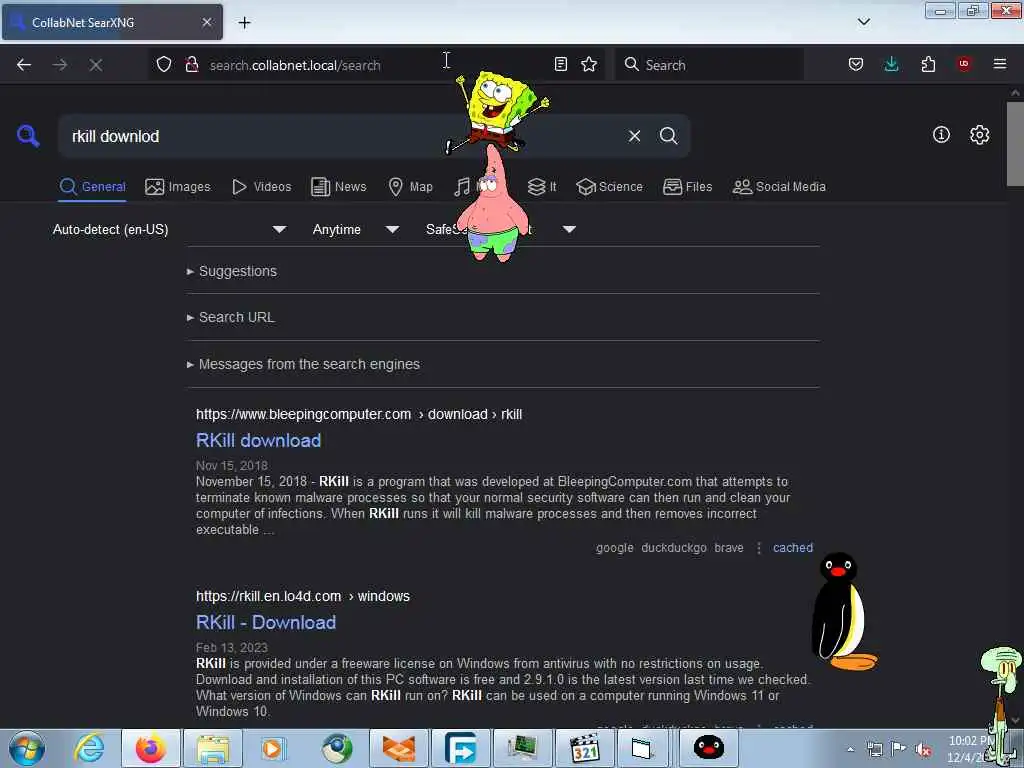Switch to IT category
1024x768 pixels.
tap(542, 187)
